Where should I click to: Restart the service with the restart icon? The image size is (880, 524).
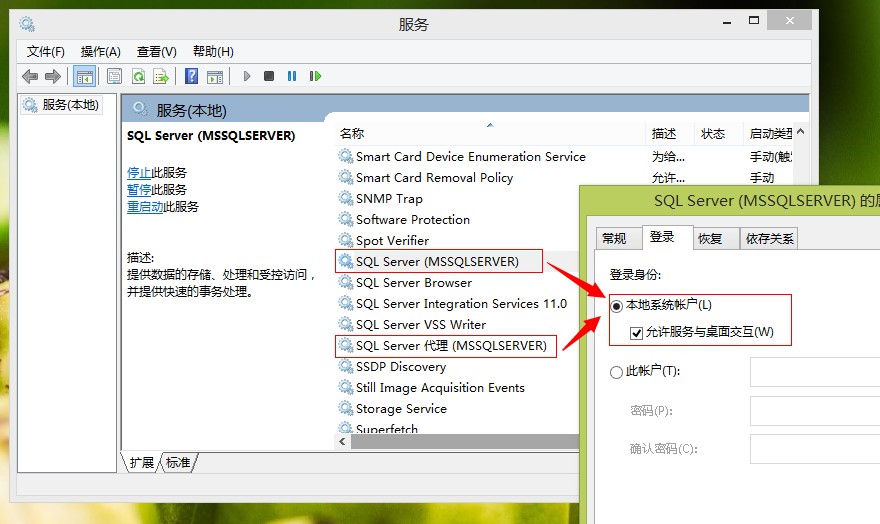tap(315, 76)
